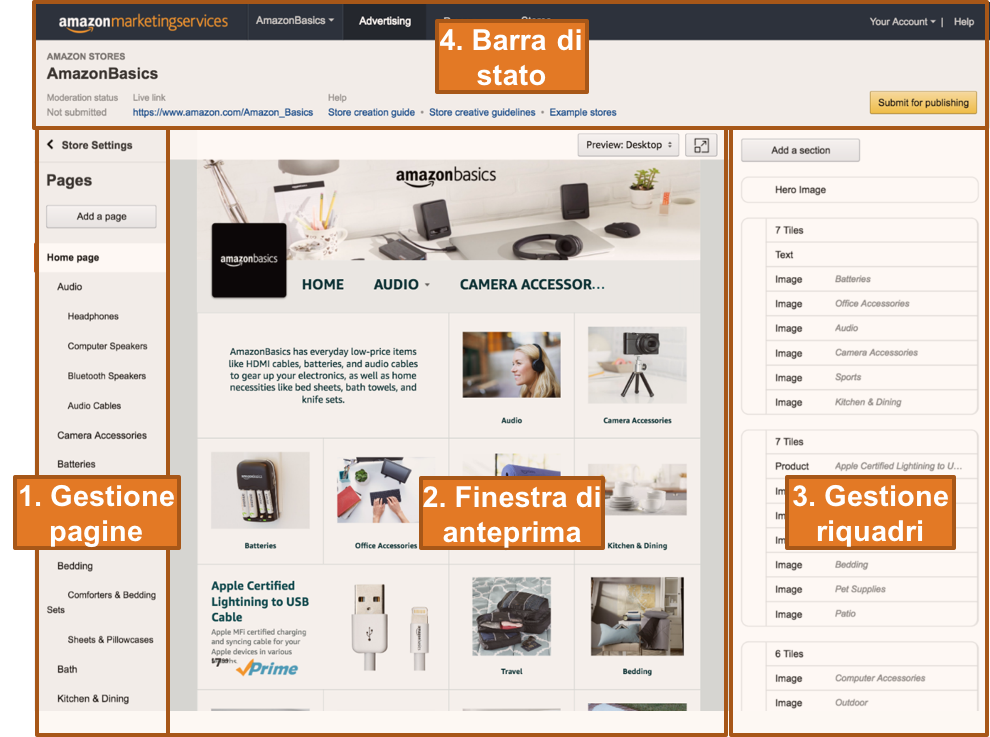Select the Advertising tab

pyautogui.click(x=385, y=21)
